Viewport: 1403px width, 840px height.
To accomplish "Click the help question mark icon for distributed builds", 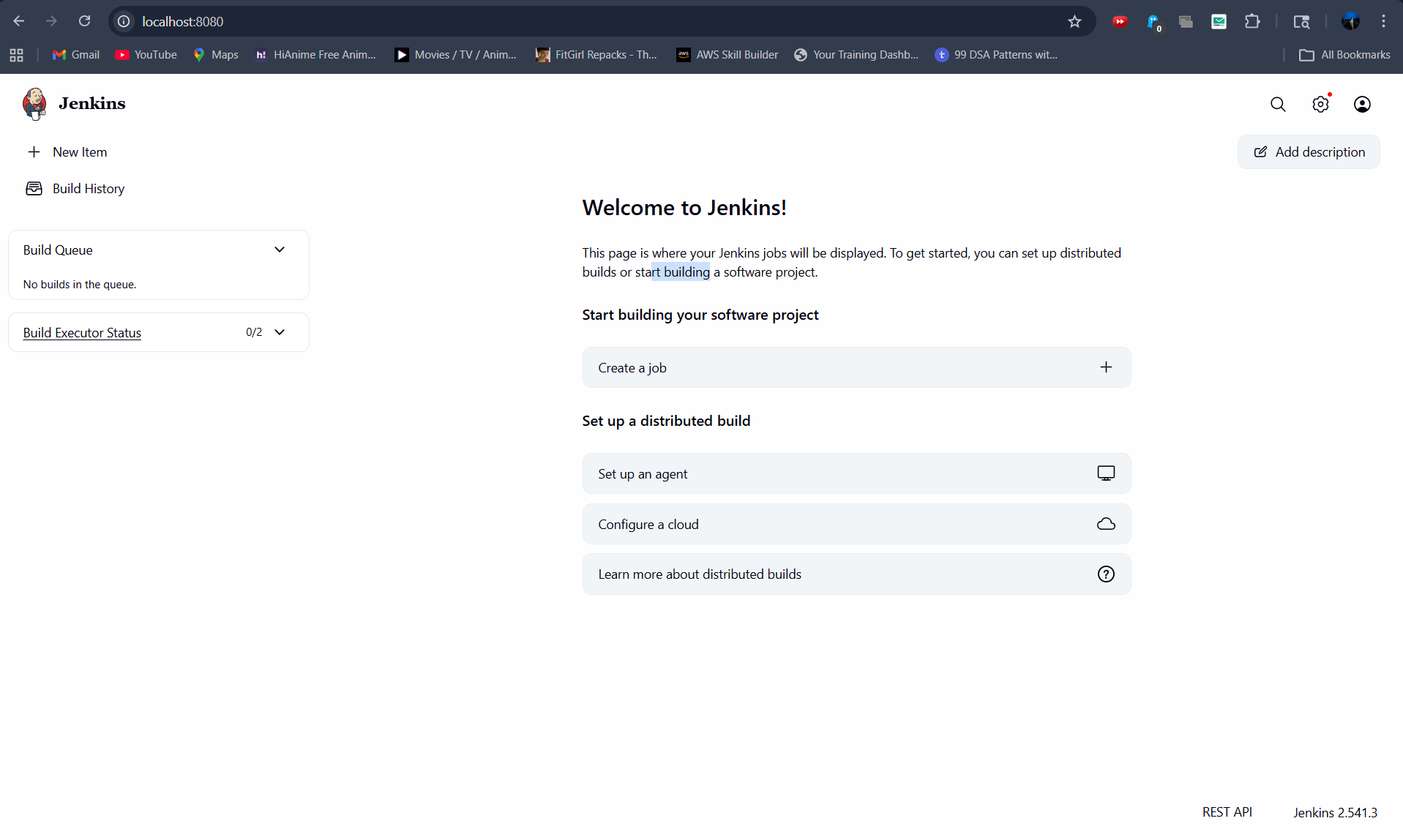I will (1106, 574).
